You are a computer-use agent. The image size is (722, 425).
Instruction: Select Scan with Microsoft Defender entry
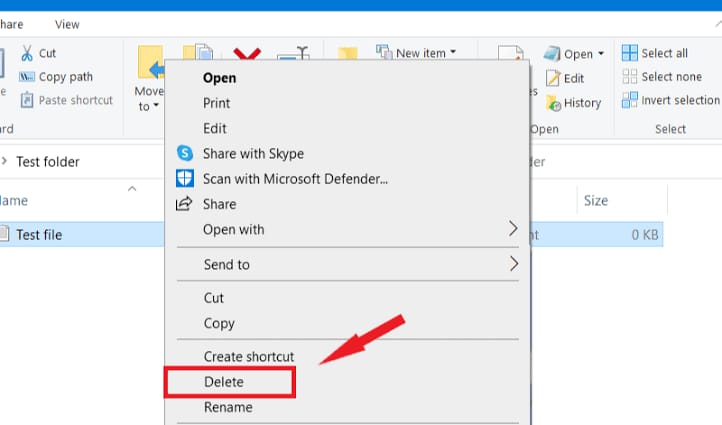coord(295,179)
